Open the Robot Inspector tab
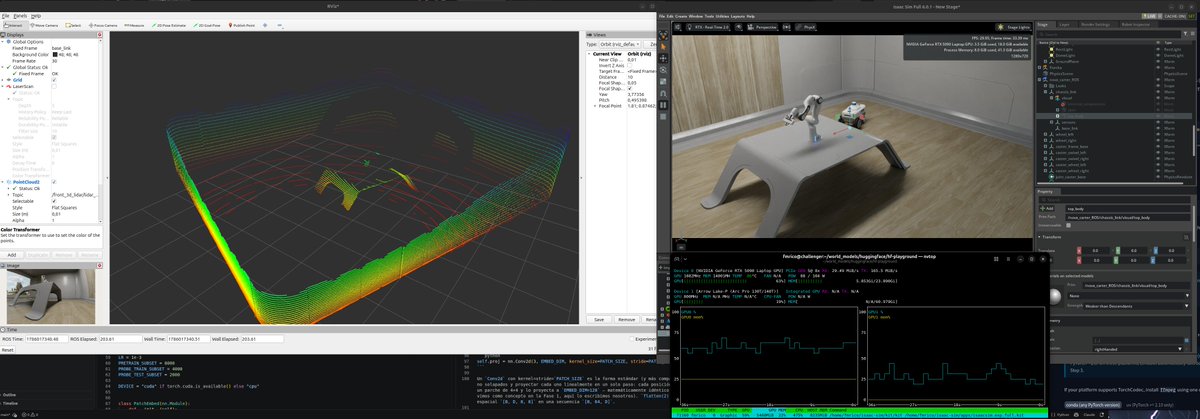Viewport: 1200px width, 419px height. pos(1136,24)
